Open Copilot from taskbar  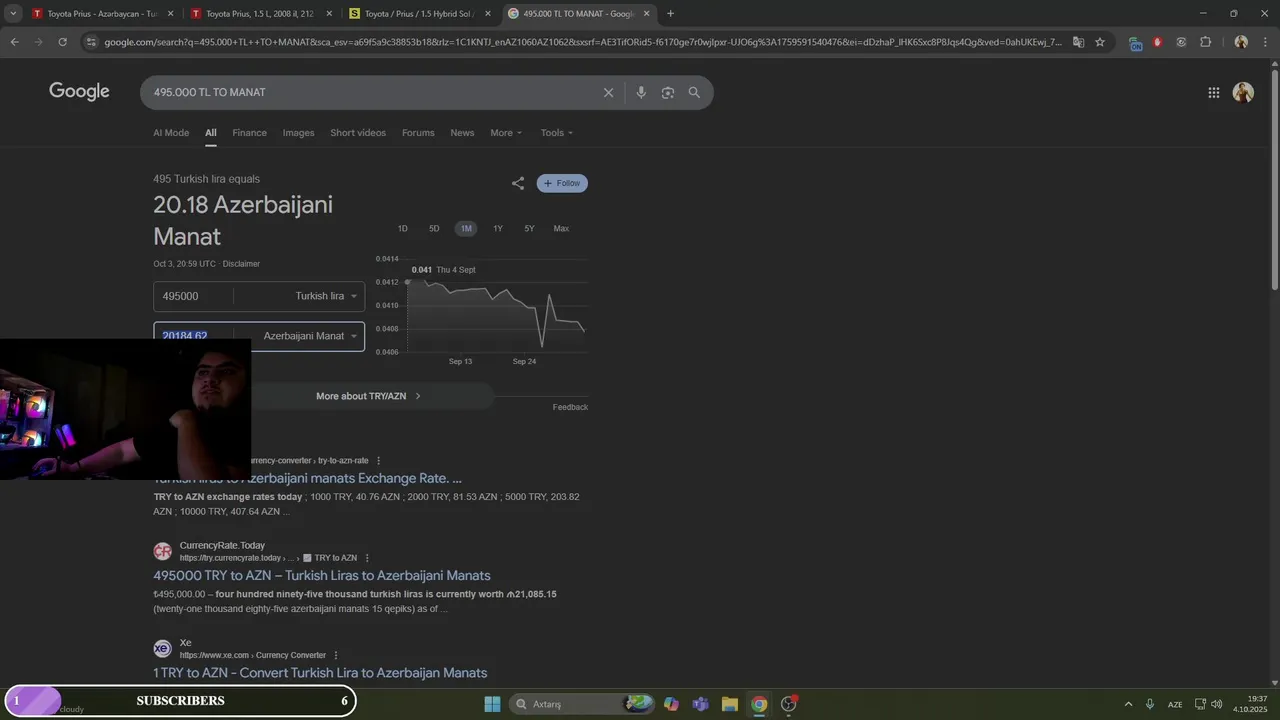pos(671,704)
